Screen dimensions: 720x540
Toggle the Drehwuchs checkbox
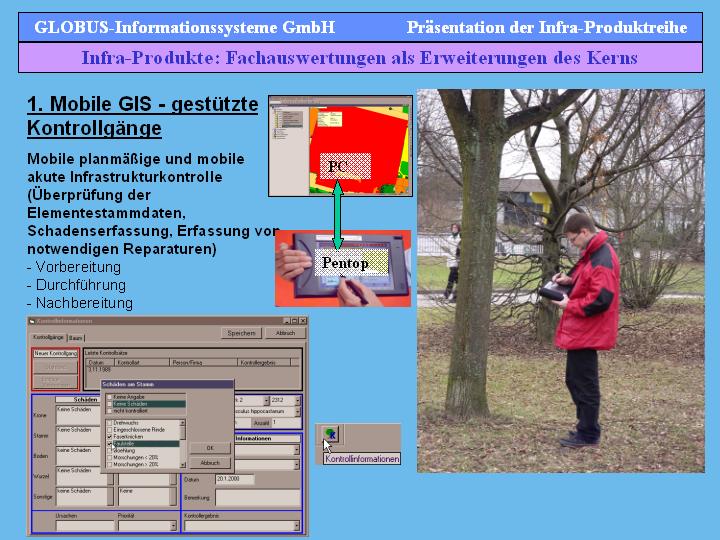tap(109, 423)
